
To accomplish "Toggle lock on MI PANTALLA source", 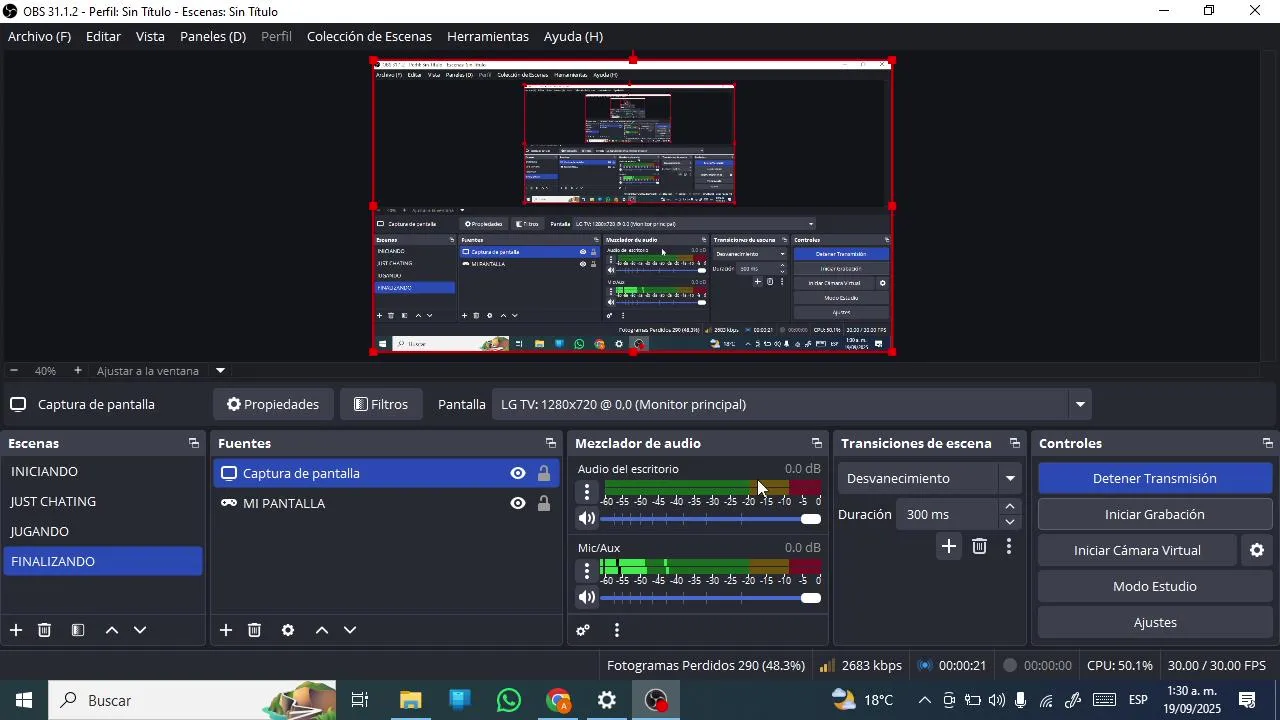I will [x=544, y=503].
